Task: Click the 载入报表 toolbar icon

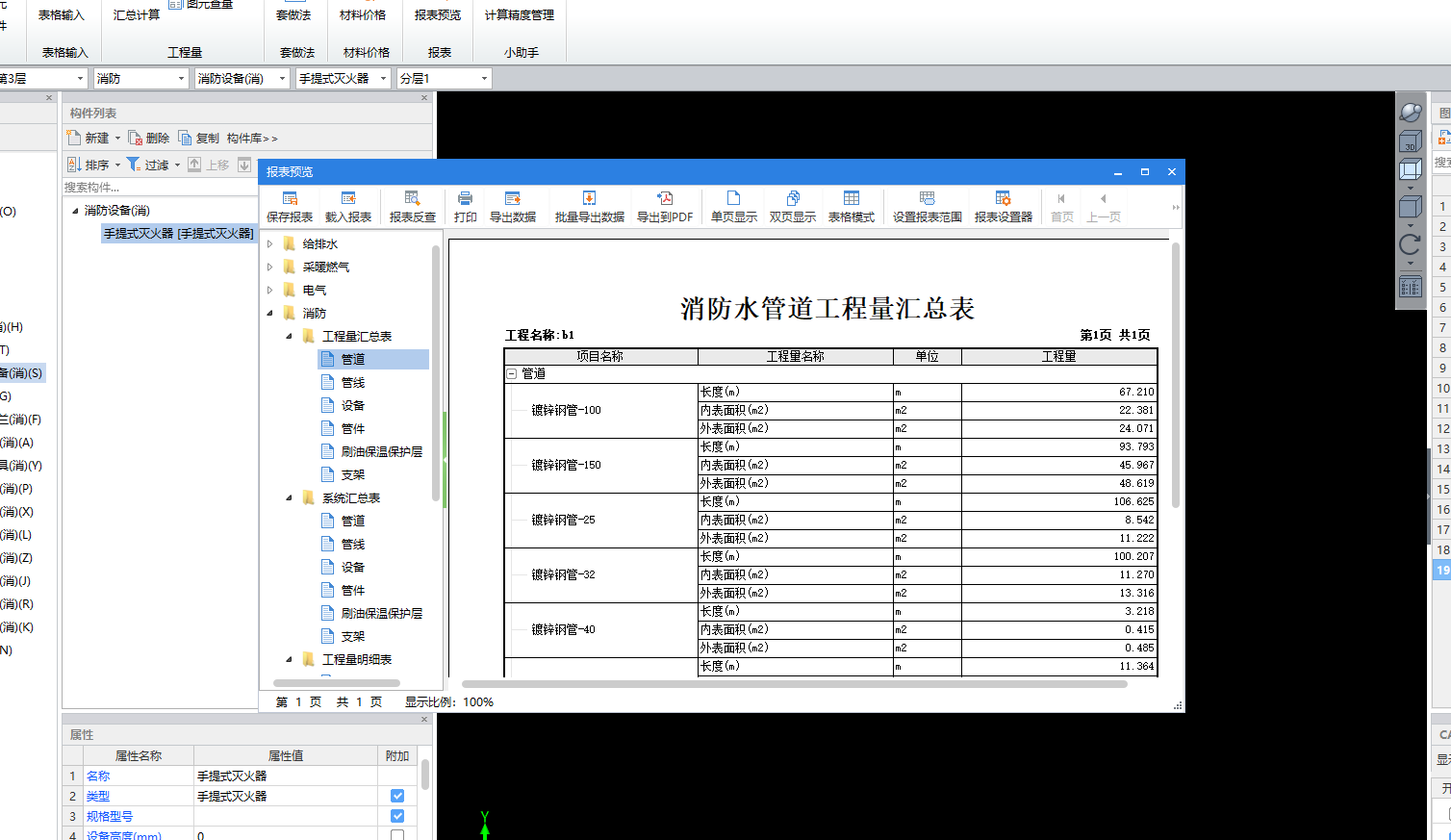Action: [348, 198]
